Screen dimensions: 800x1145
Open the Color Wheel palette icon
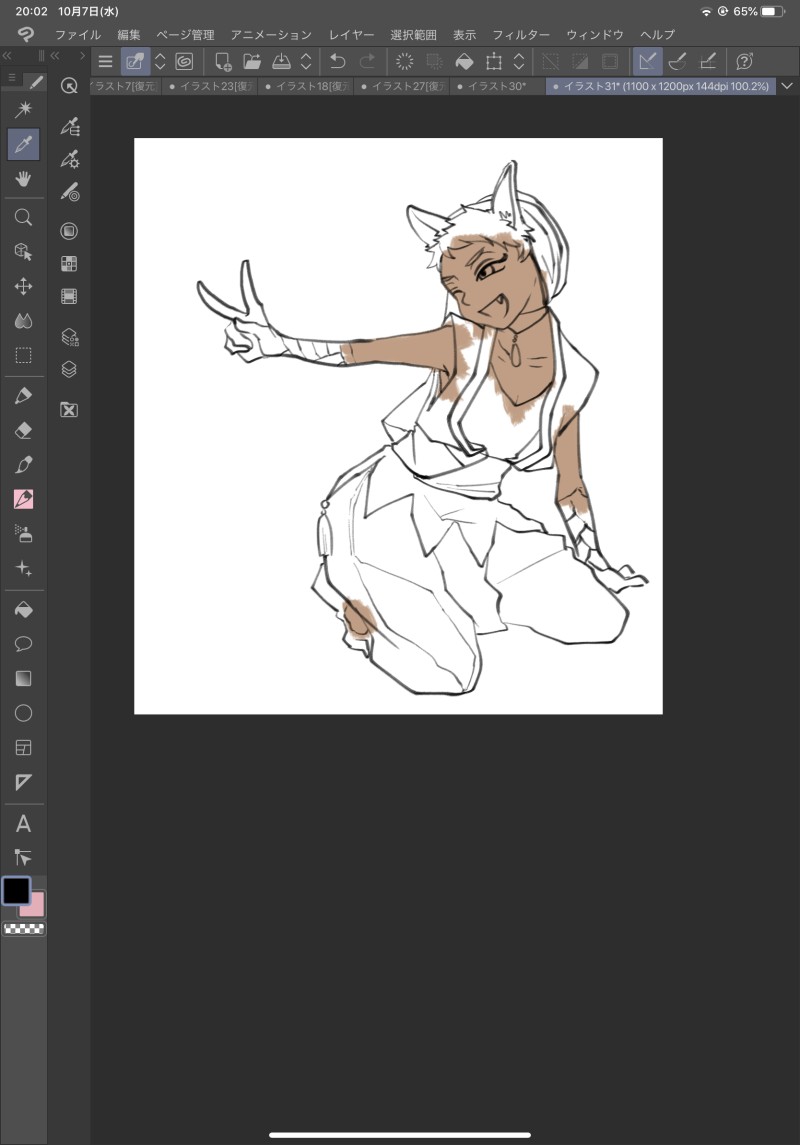(x=69, y=231)
